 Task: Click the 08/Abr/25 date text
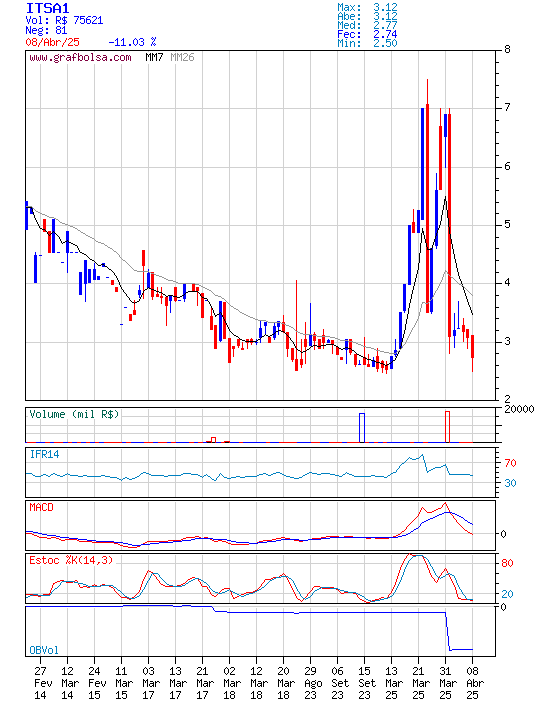52,42
